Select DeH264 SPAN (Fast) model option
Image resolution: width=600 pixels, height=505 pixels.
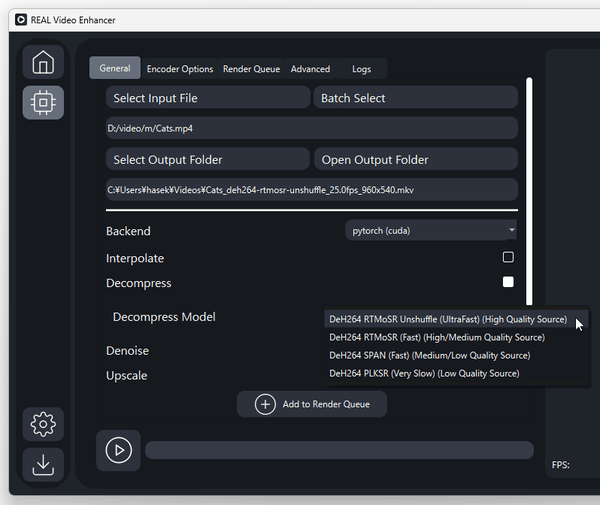pos(430,355)
